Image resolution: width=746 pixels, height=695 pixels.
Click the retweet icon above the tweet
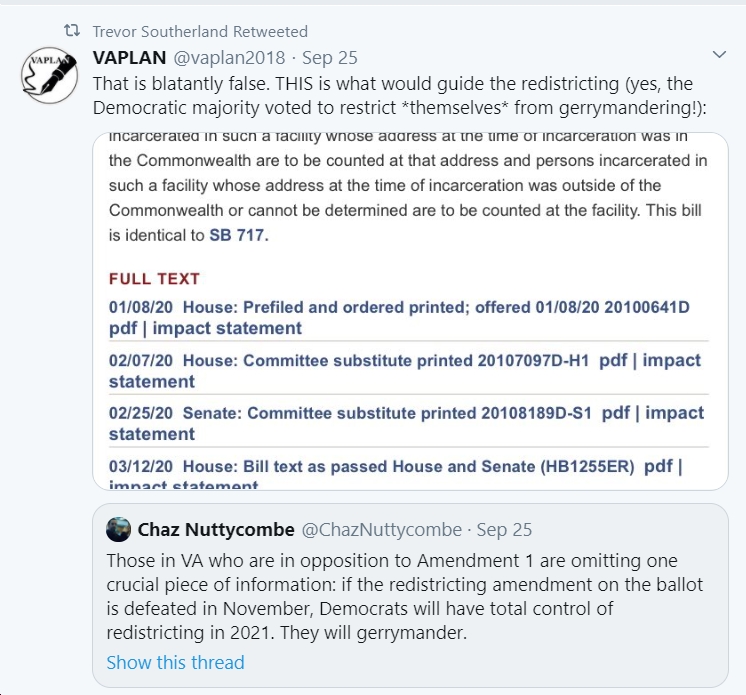[72, 31]
